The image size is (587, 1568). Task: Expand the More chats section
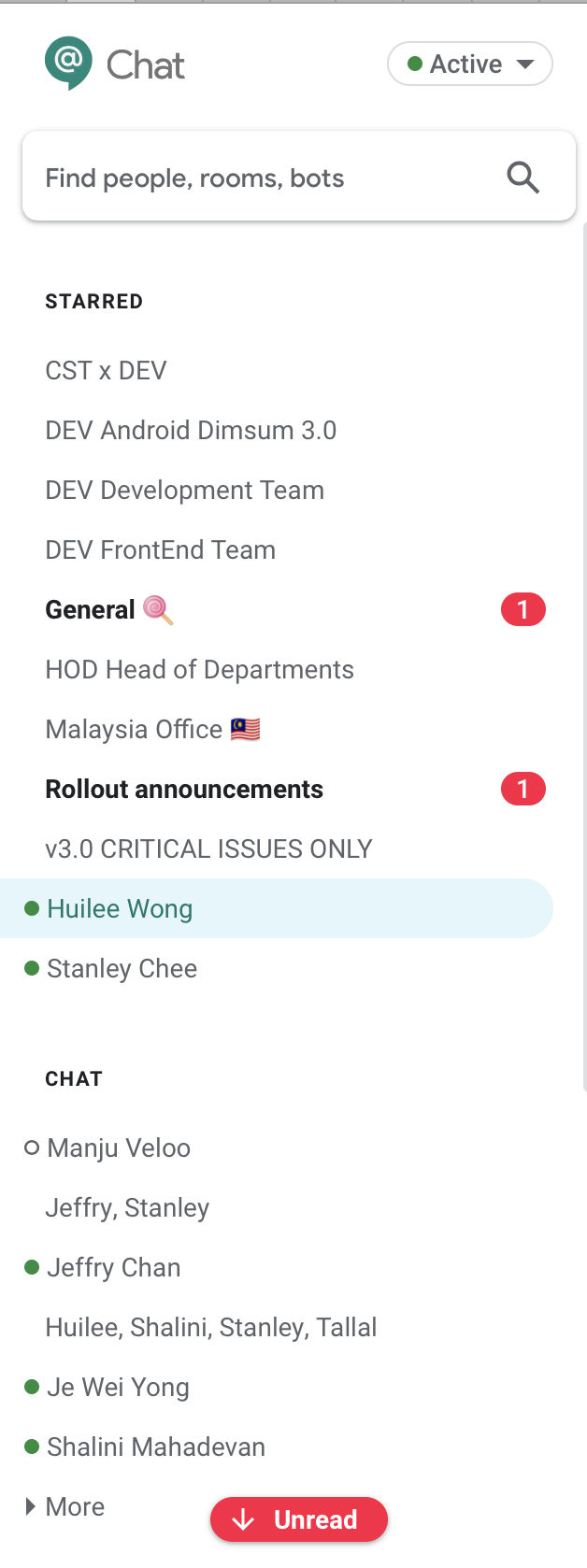click(64, 1506)
